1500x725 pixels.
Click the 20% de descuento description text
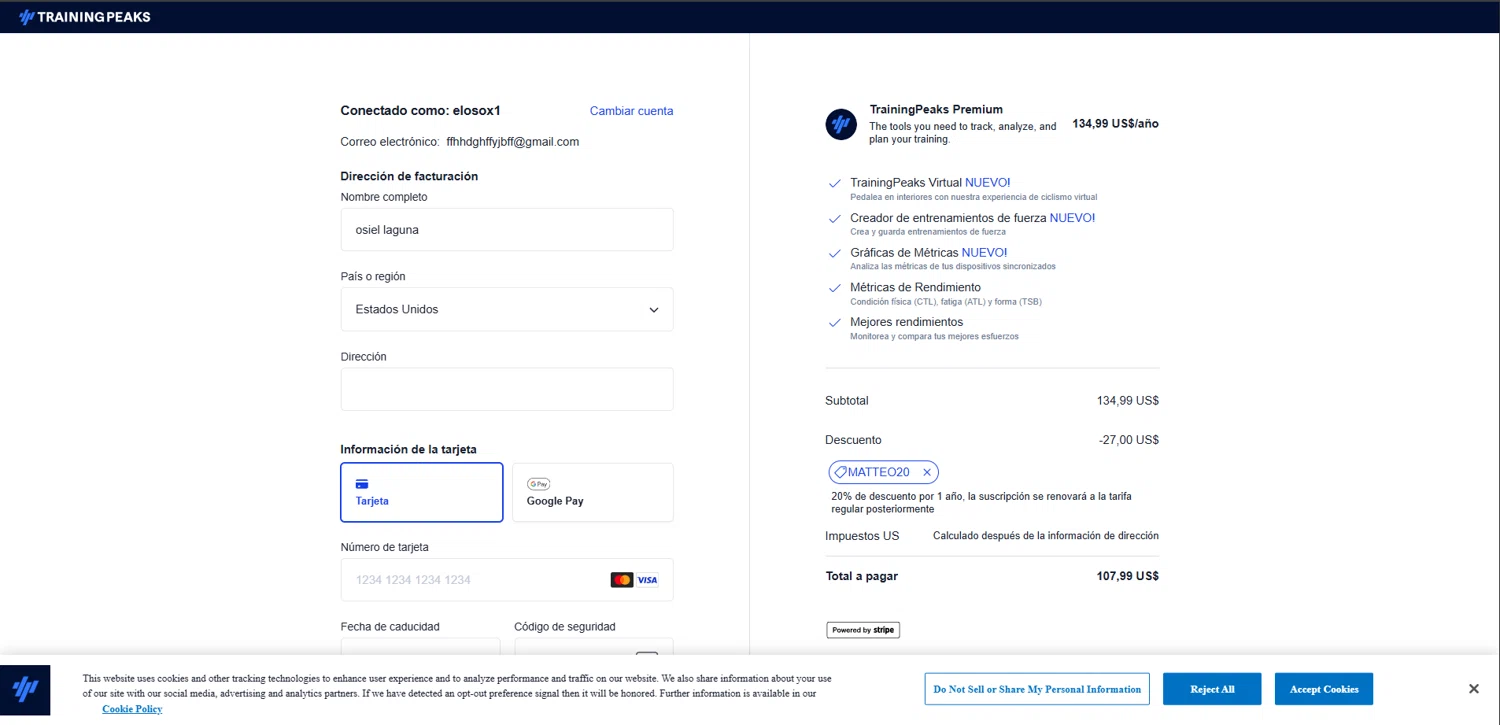(x=981, y=503)
